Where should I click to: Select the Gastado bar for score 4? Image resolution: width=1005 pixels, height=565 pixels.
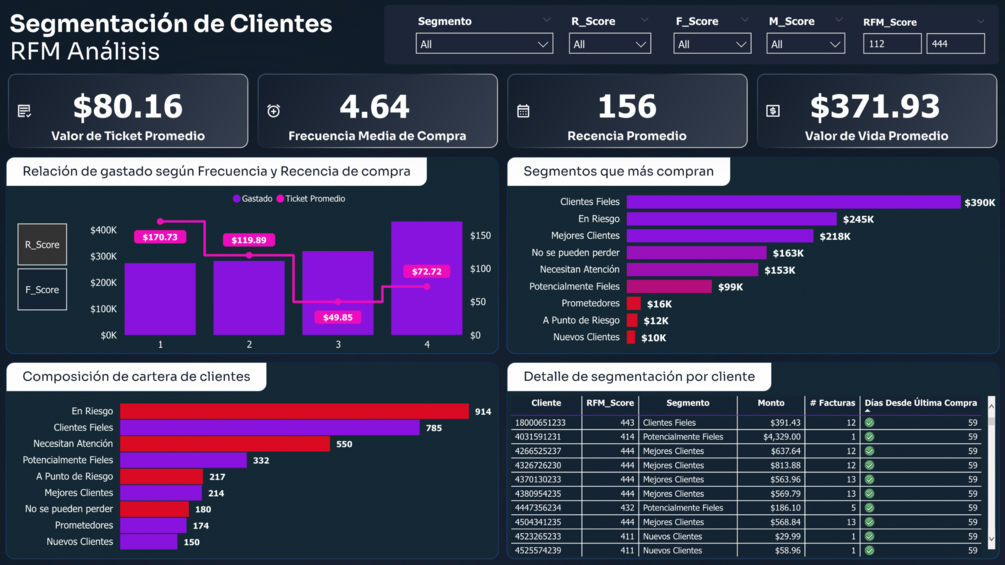[427, 278]
